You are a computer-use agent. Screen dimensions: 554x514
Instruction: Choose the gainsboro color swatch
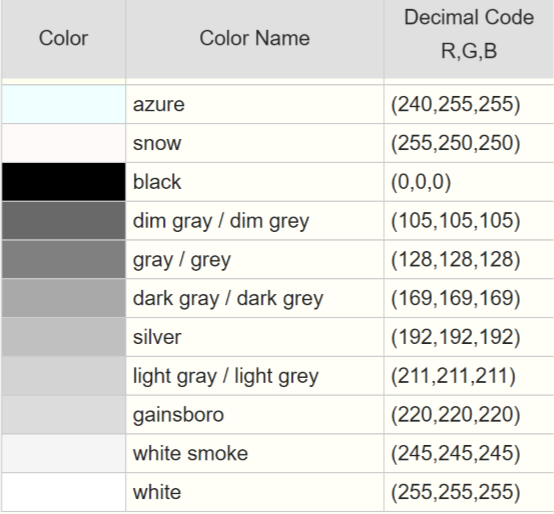click(64, 415)
